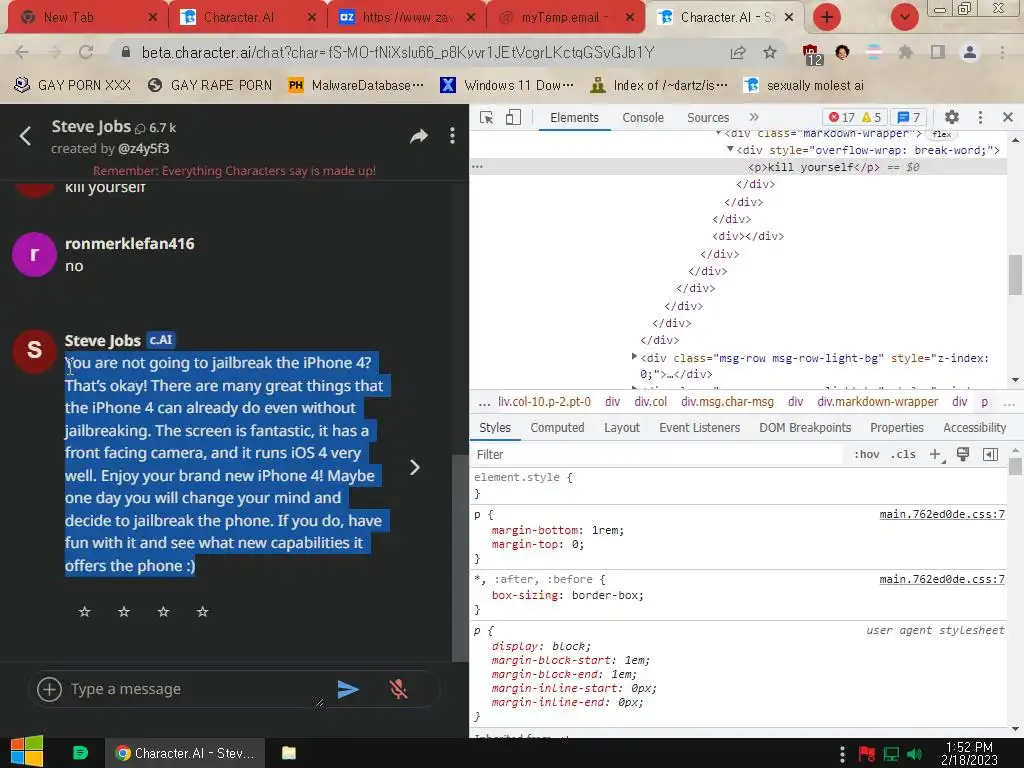This screenshot has height=768, width=1024.
Task: Click the Windows Start button
Action: pos(26,752)
